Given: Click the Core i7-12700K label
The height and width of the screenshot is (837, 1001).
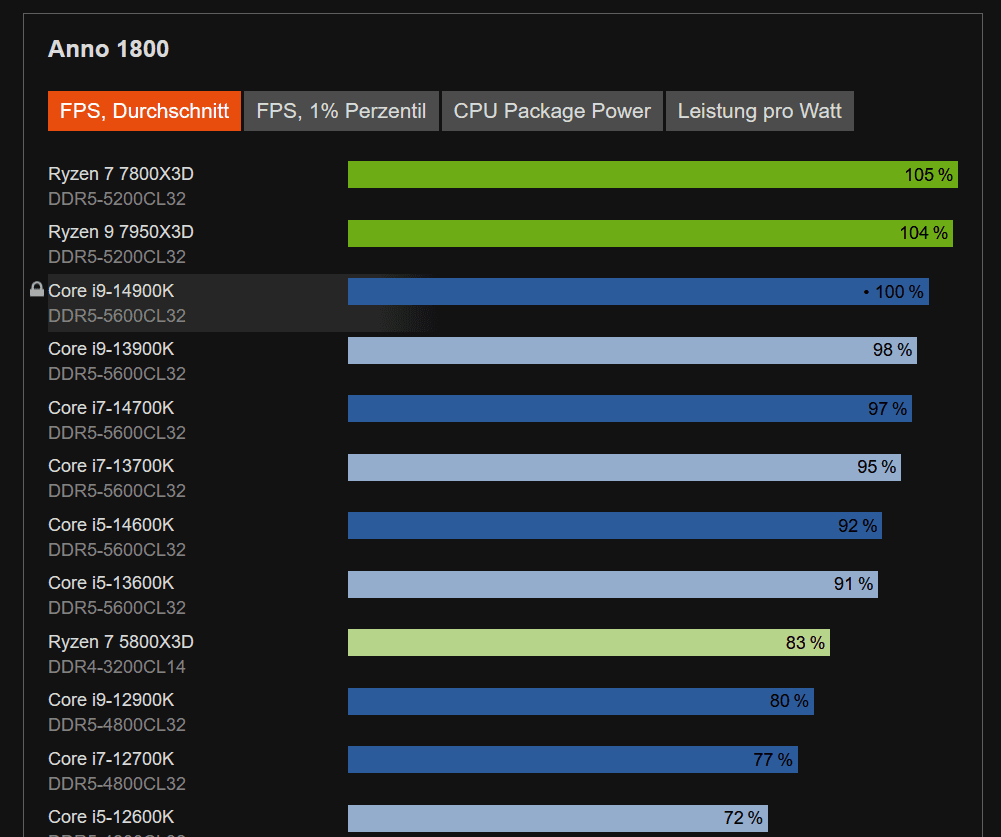Looking at the screenshot, I should click(x=111, y=758).
